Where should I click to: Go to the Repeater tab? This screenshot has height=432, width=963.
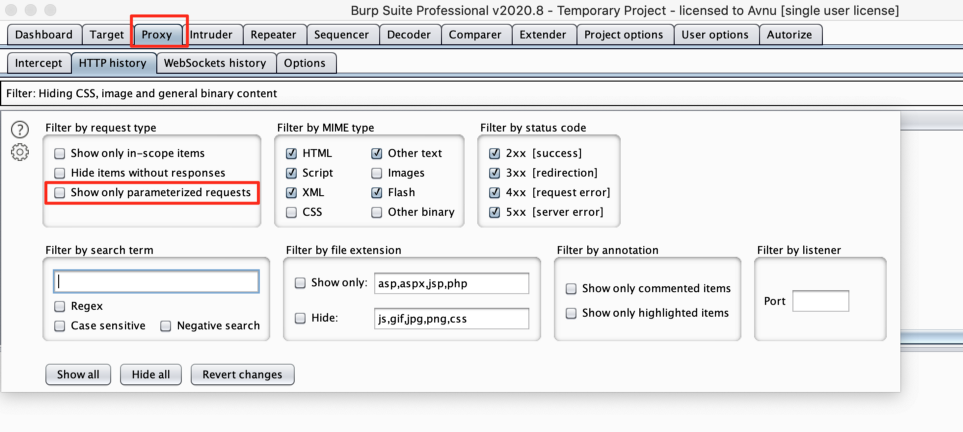[273, 35]
